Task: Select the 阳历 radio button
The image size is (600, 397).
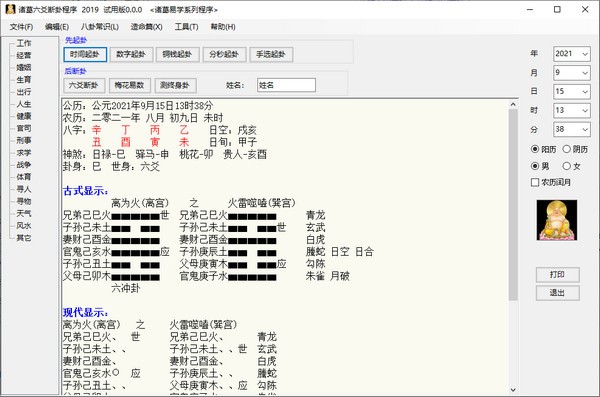Action: 543,149
